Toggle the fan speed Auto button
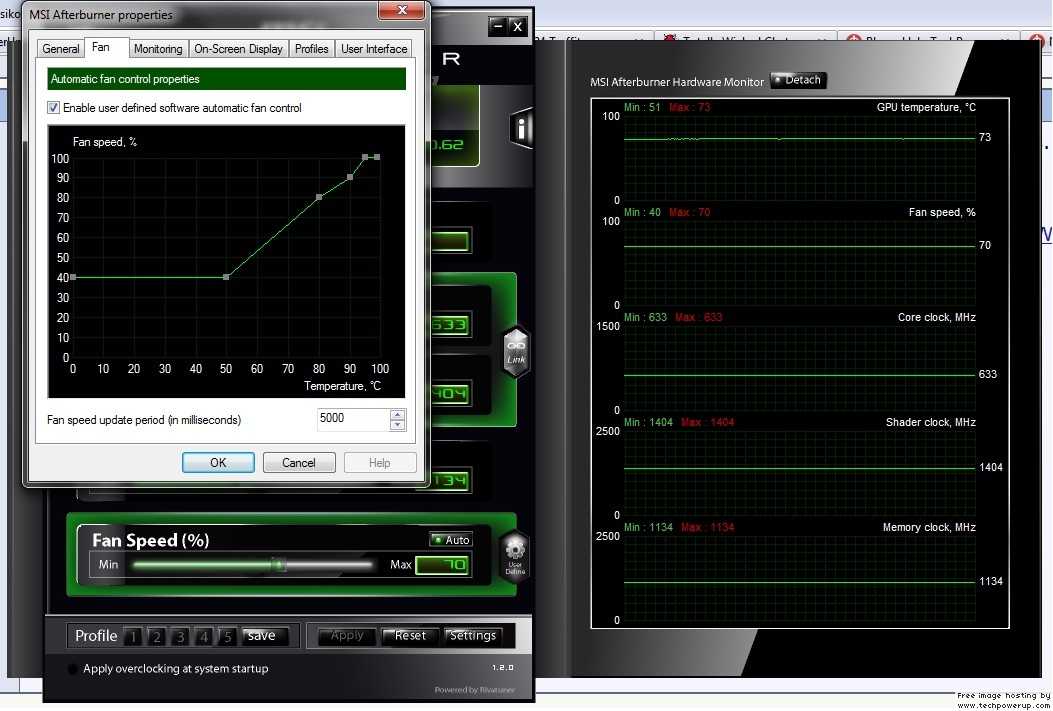Viewport: 1053px width, 711px height. click(x=451, y=540)
